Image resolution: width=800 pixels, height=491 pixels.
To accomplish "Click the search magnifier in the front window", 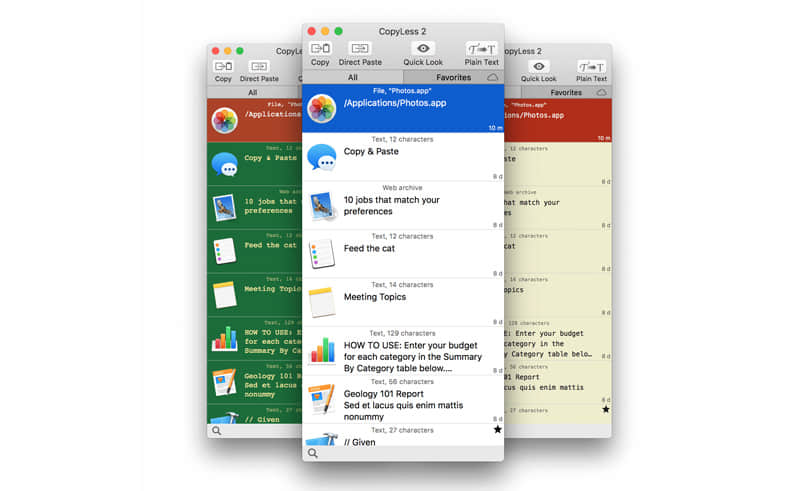I will [x=313, y=453].
